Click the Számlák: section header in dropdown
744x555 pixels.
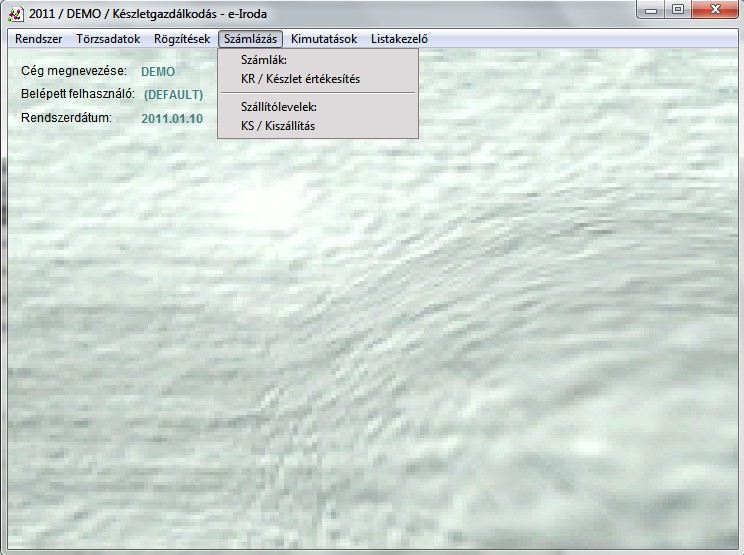click(264, 61)
